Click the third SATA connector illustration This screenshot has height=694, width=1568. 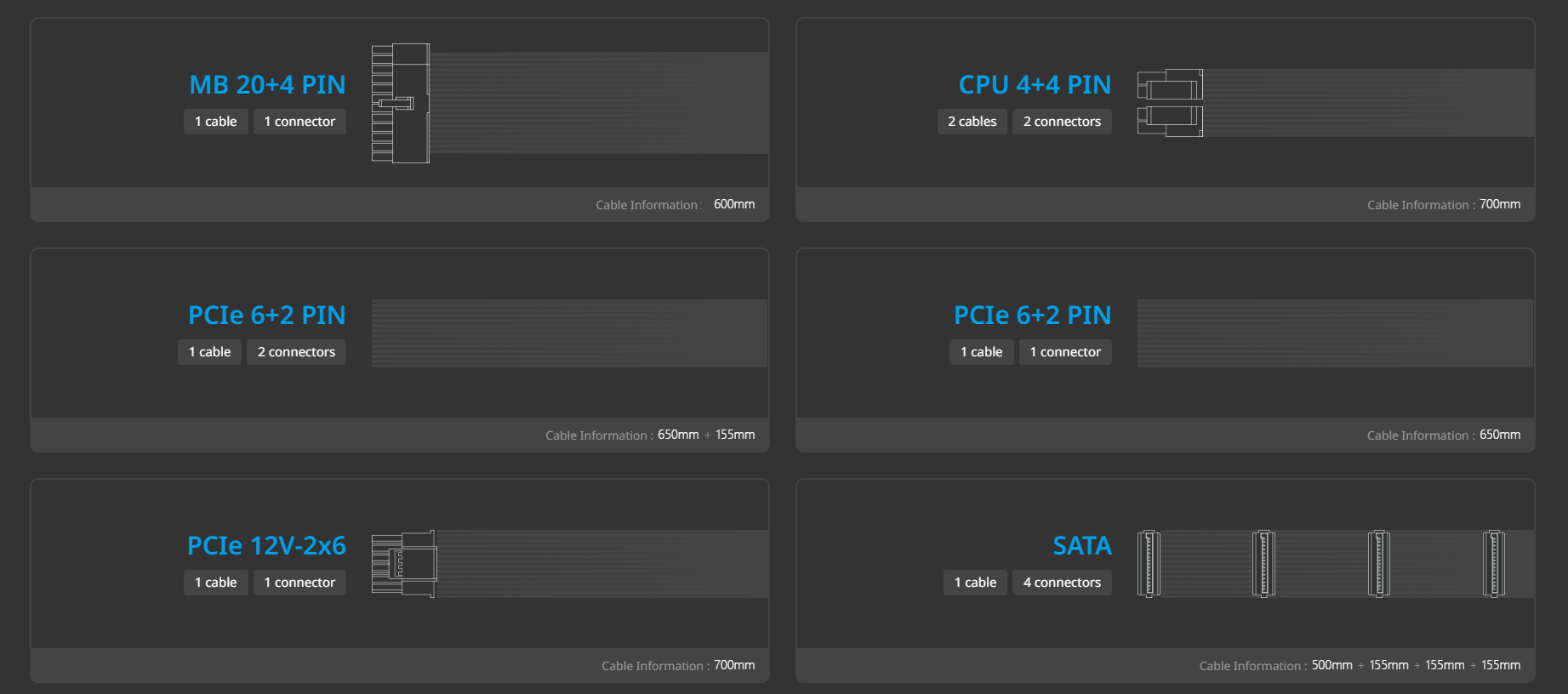click(x=1378, y=564)
